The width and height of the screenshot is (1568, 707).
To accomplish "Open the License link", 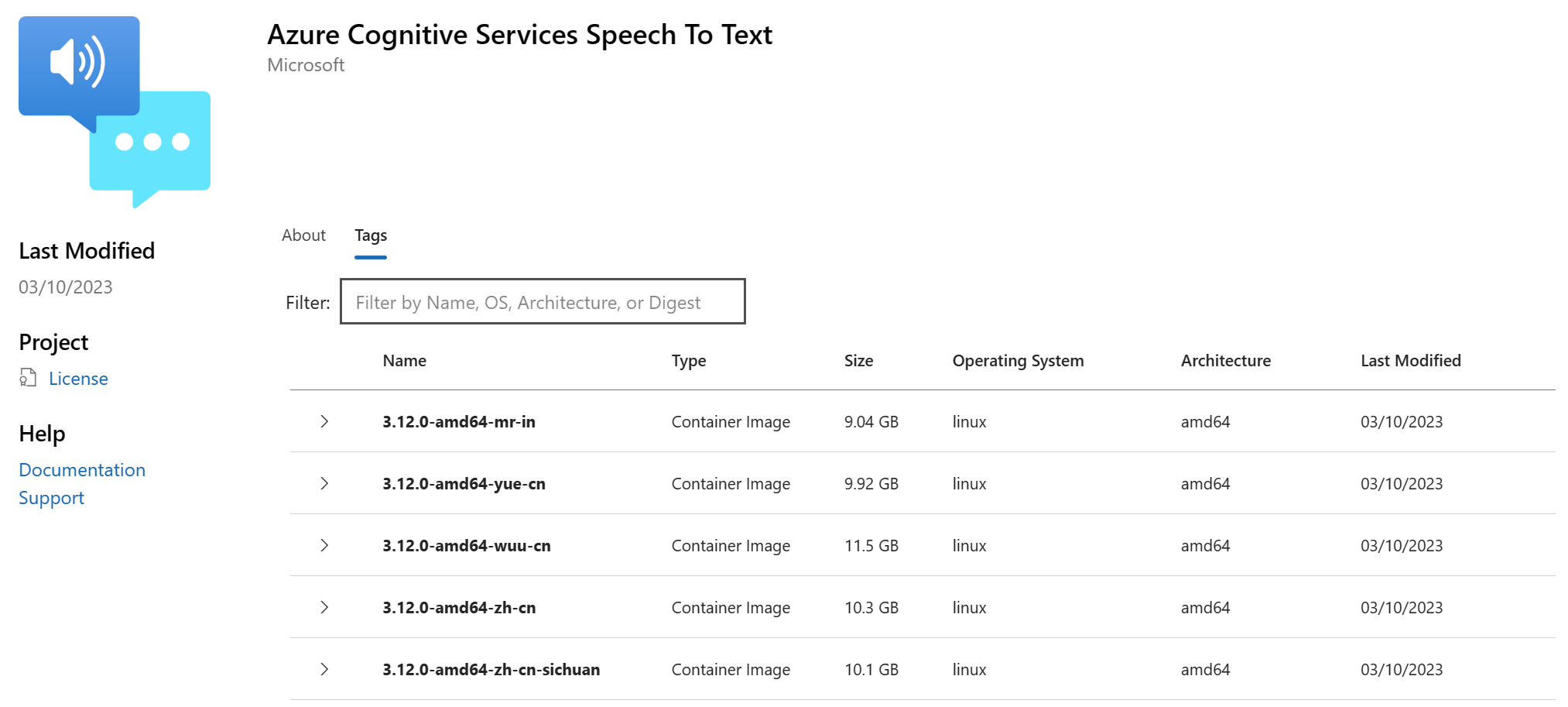I will (x=78, y=379).
